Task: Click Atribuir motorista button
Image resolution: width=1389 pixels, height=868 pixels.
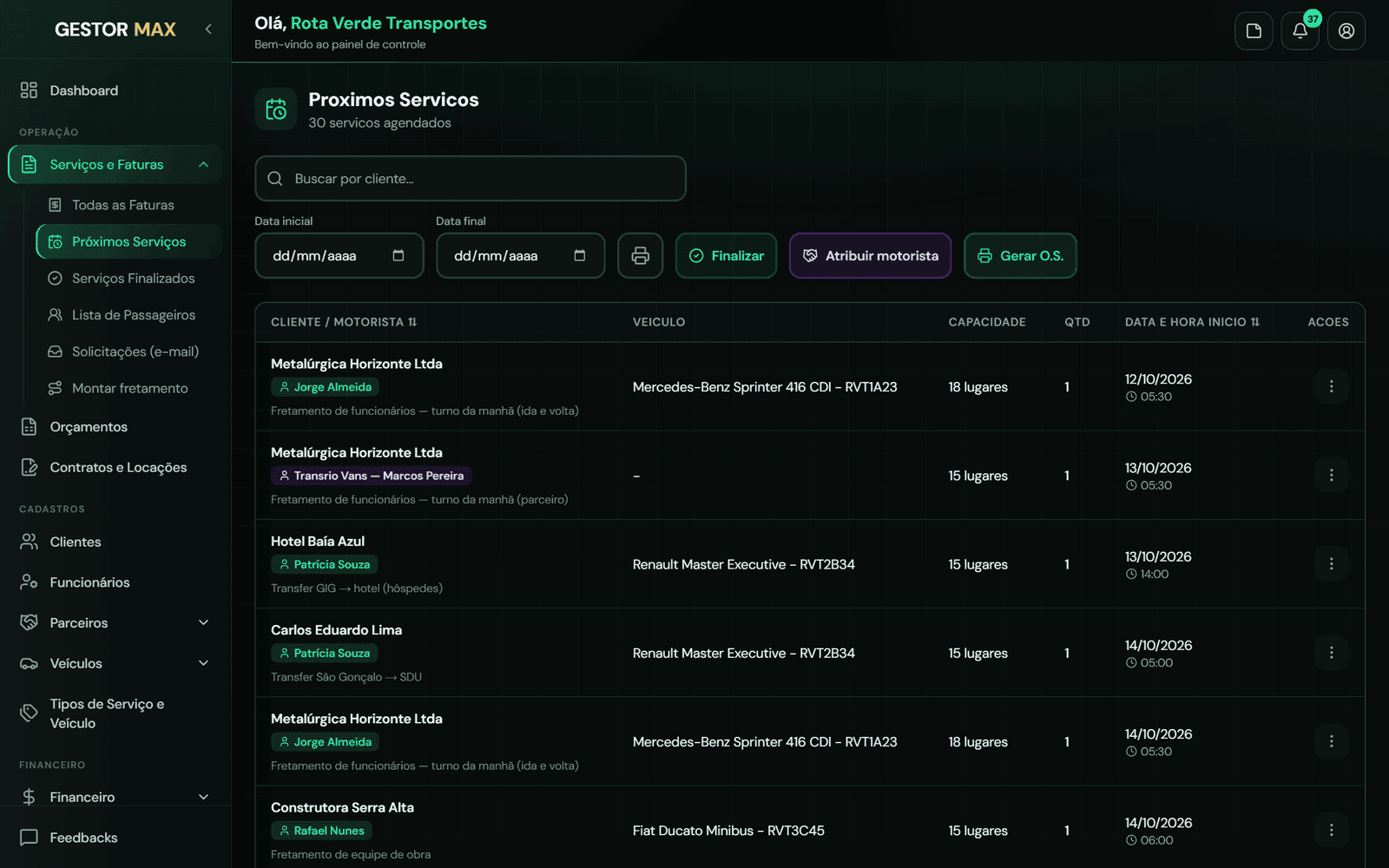Action: click(870, 256)
